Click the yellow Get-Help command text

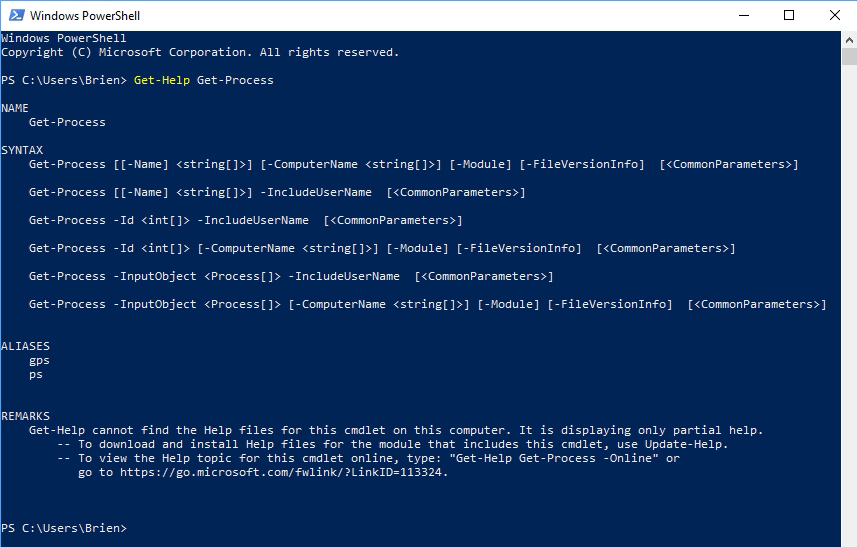[162, 80]
